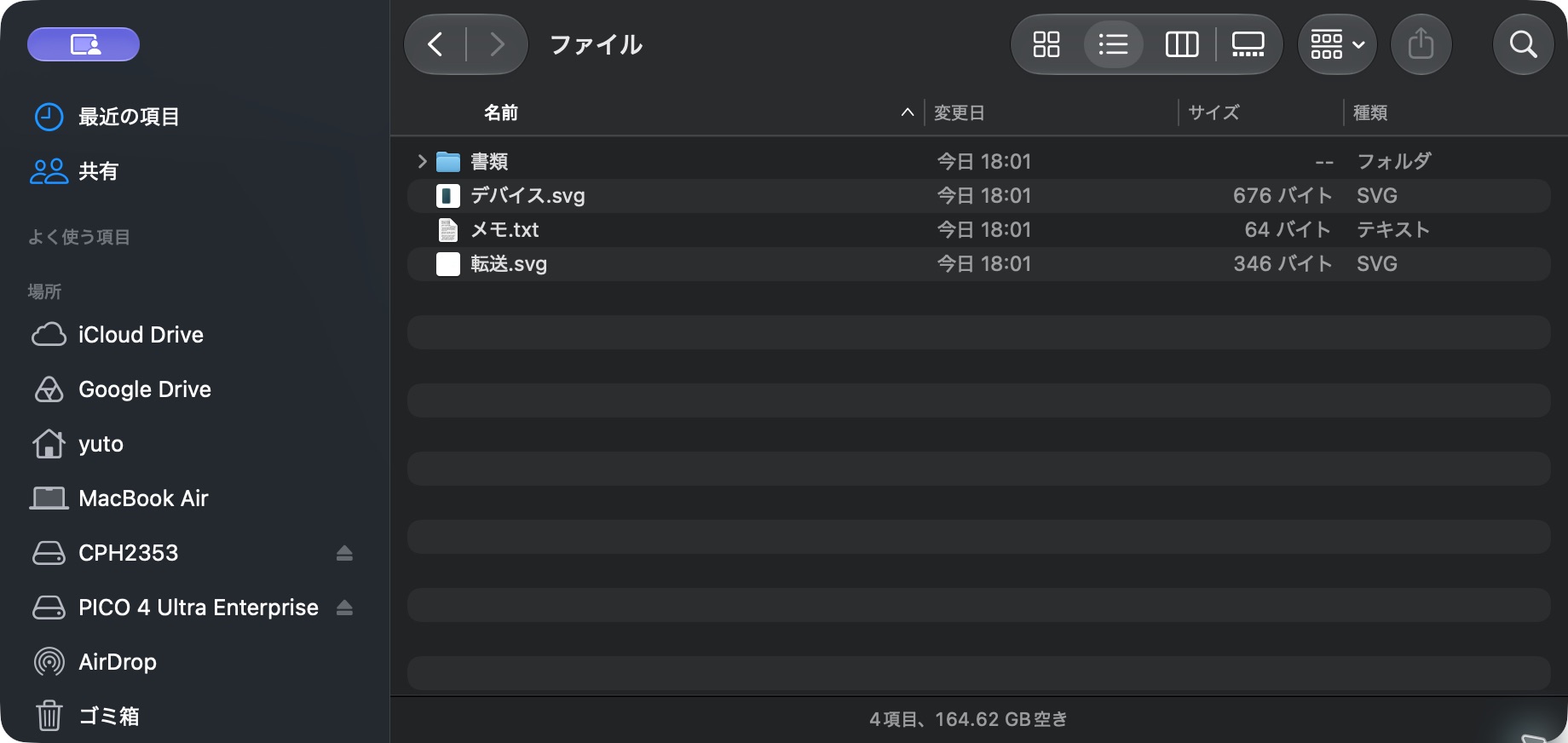Select the file name 転送.svg
This screenshot has width=1568, height=743.
[x=509, y=263]
